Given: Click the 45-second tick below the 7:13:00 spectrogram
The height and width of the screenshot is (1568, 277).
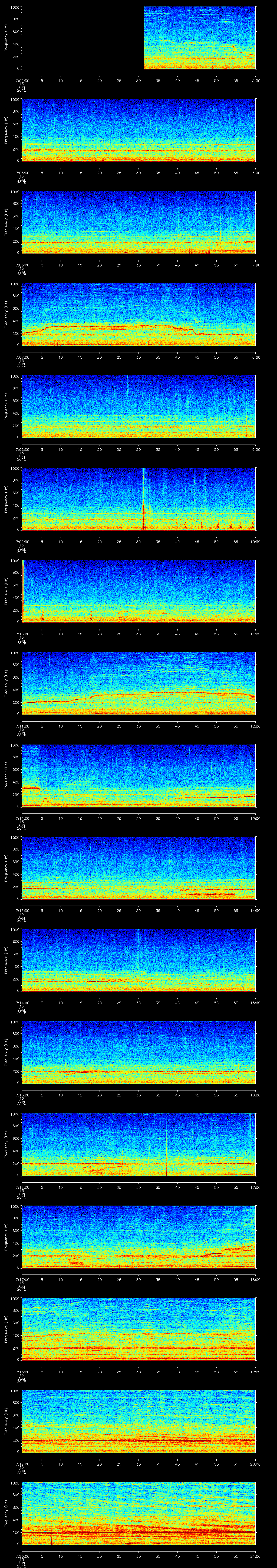Looking at the screenshot, I should point(197,910).
